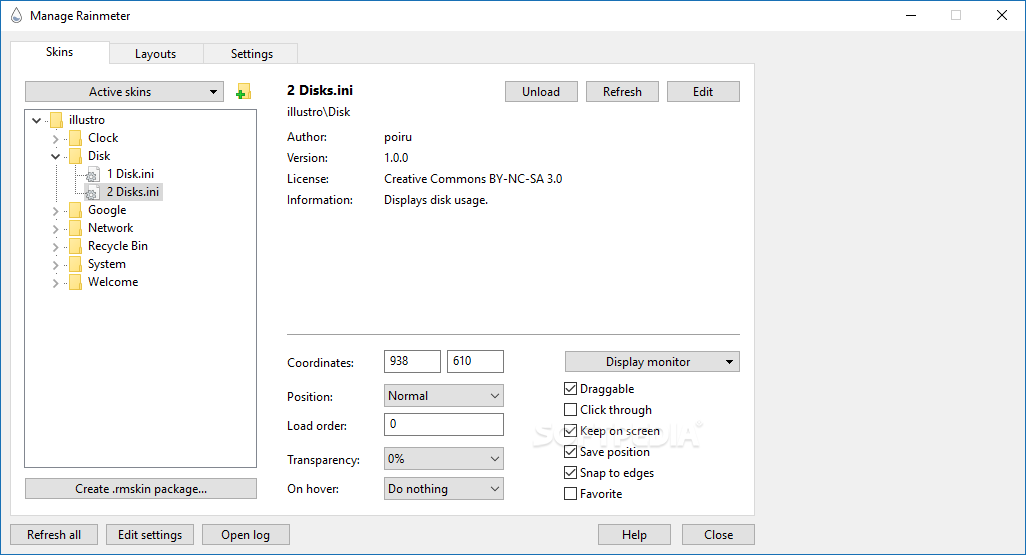Click the illustro folder icon

56,120
